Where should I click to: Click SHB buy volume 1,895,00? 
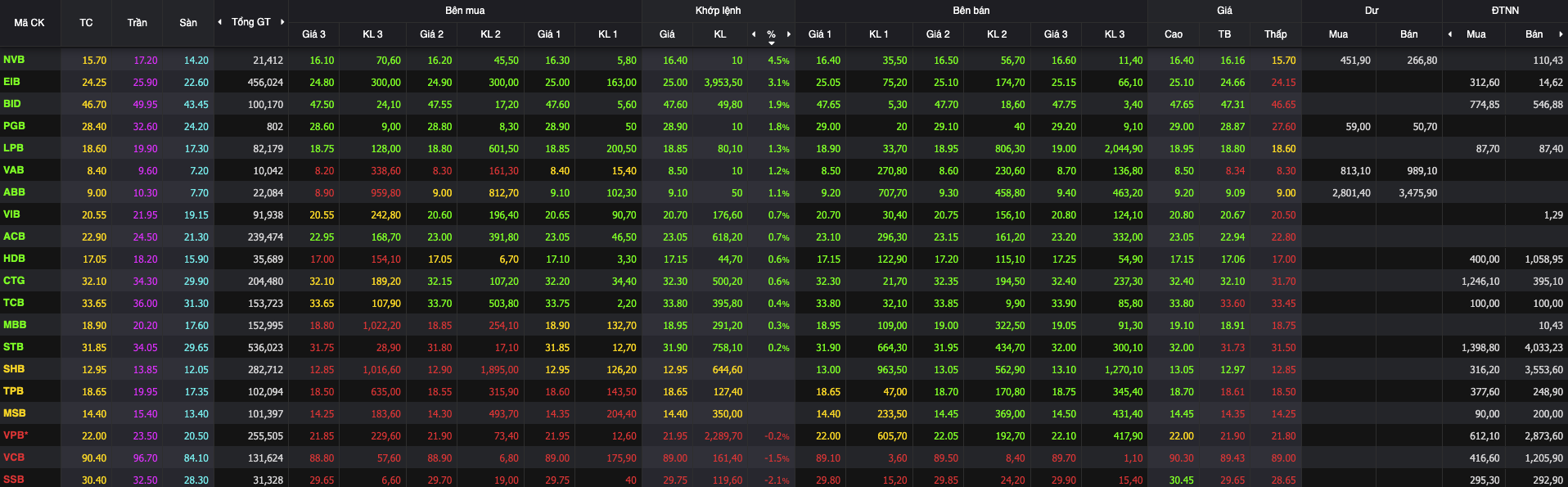pos(499,370)
